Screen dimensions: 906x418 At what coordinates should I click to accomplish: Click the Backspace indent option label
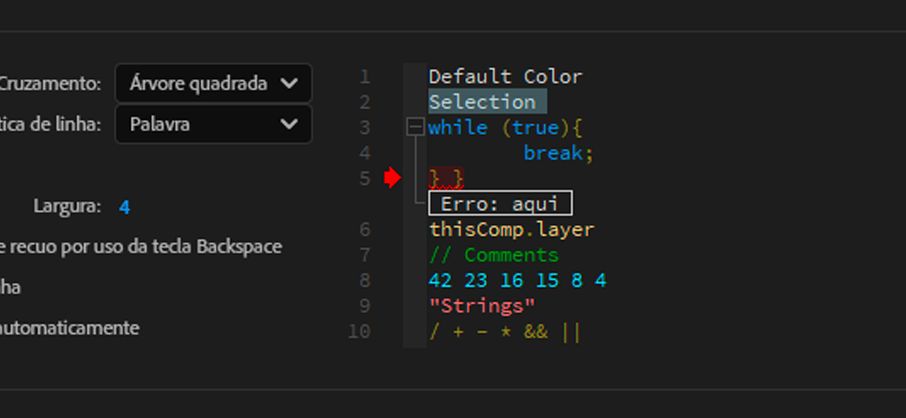[x=140, y=246]
